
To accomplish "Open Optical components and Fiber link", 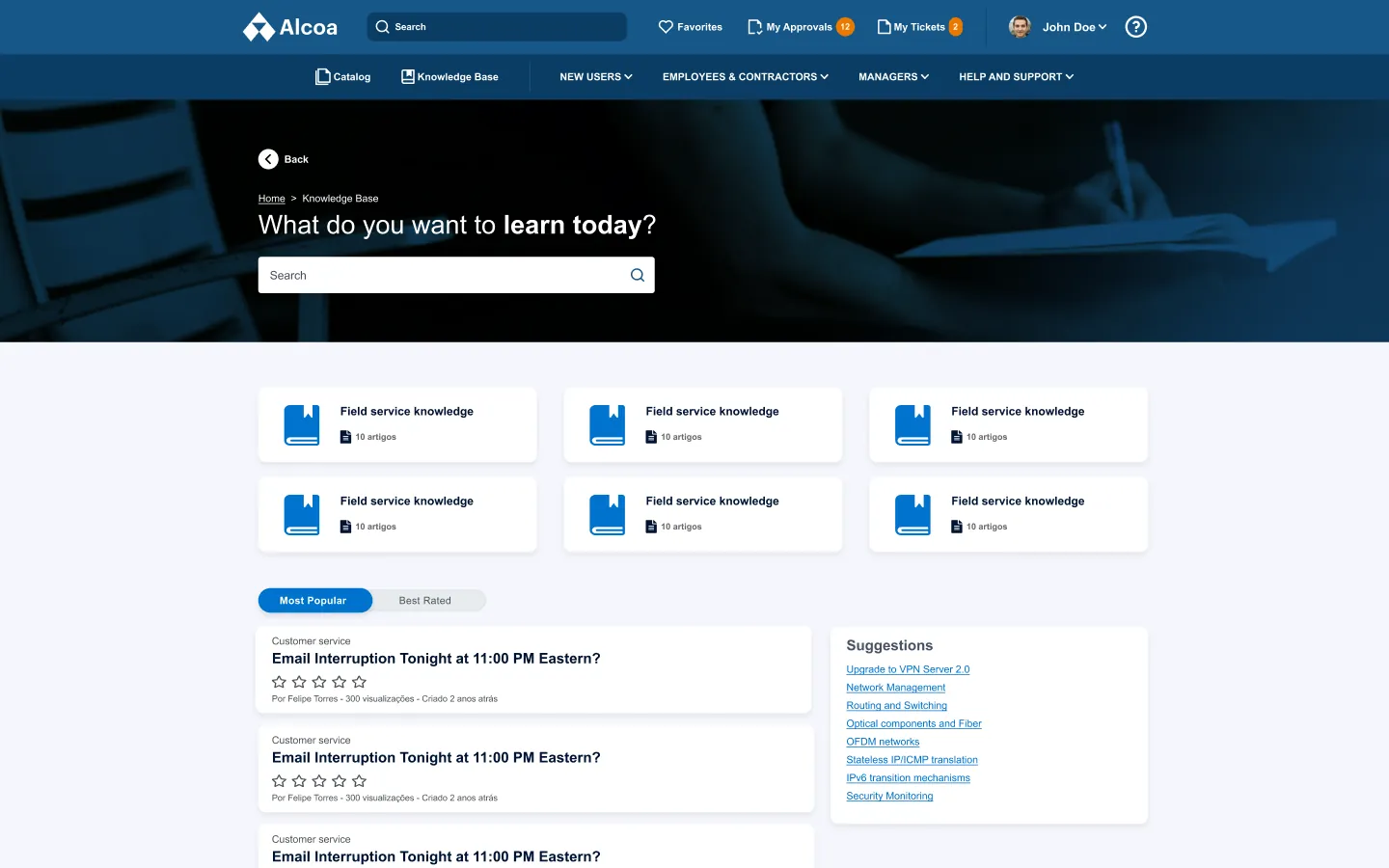I will (x=914, y=724).
